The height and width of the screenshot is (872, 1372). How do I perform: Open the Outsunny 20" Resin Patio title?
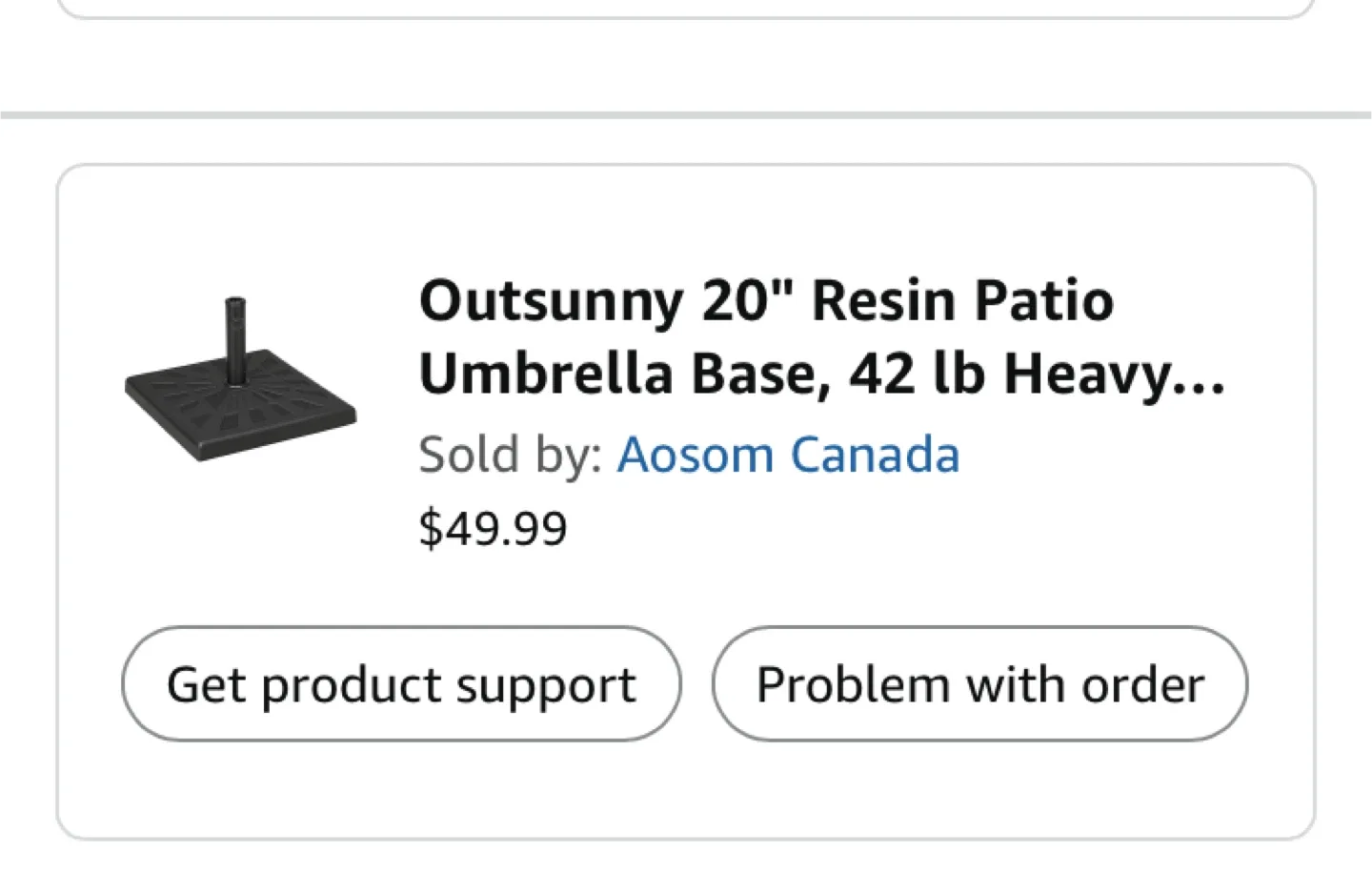pyautogui.click(x=765, y=301)
